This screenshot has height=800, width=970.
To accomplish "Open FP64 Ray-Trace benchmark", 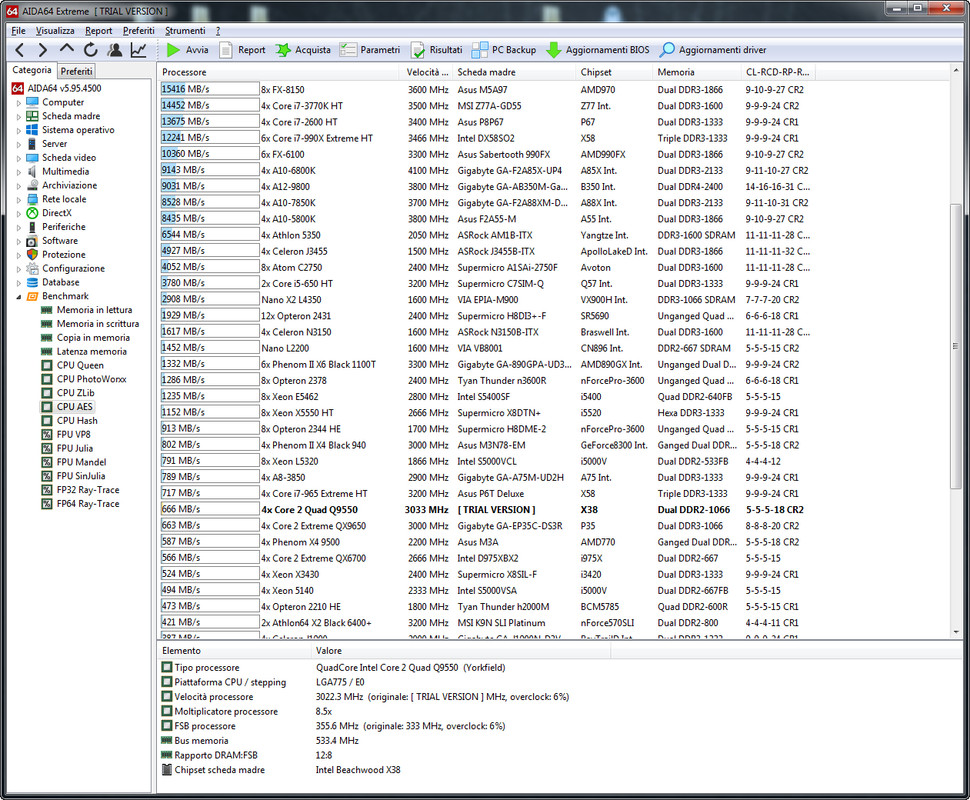I will [x=88, y=504].
